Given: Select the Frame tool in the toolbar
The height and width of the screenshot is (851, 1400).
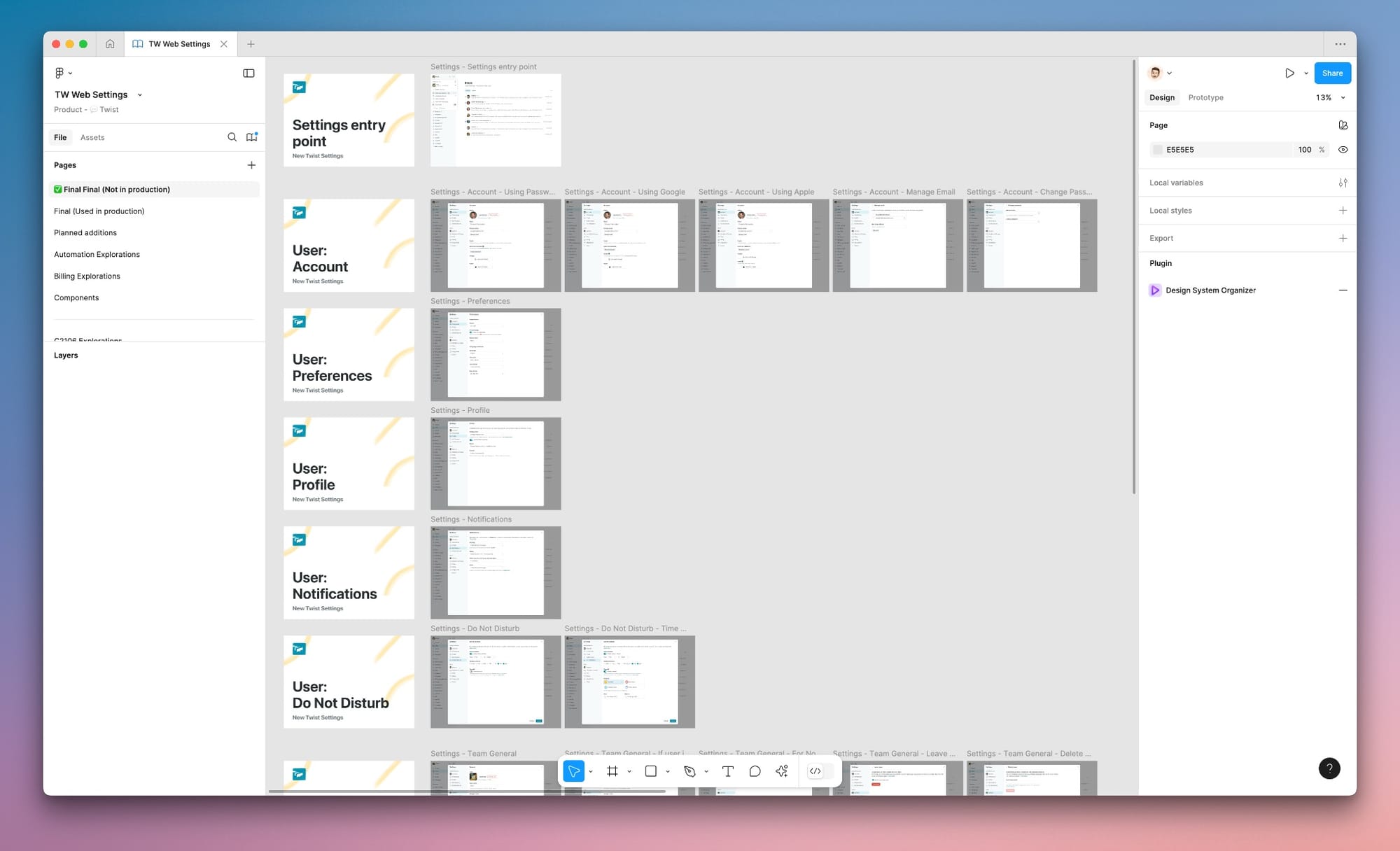Looking at the screenshot, I should [612, 771].
